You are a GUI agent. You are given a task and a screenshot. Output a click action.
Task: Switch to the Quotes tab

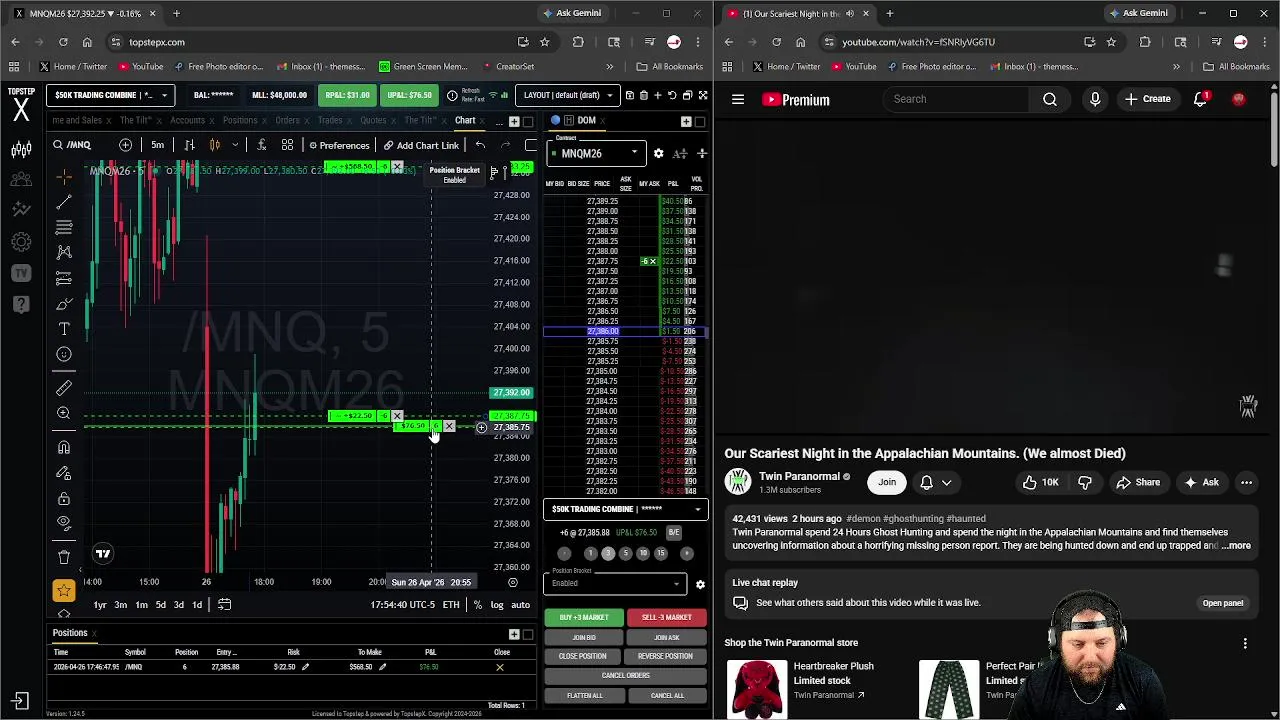pos(373,120)
